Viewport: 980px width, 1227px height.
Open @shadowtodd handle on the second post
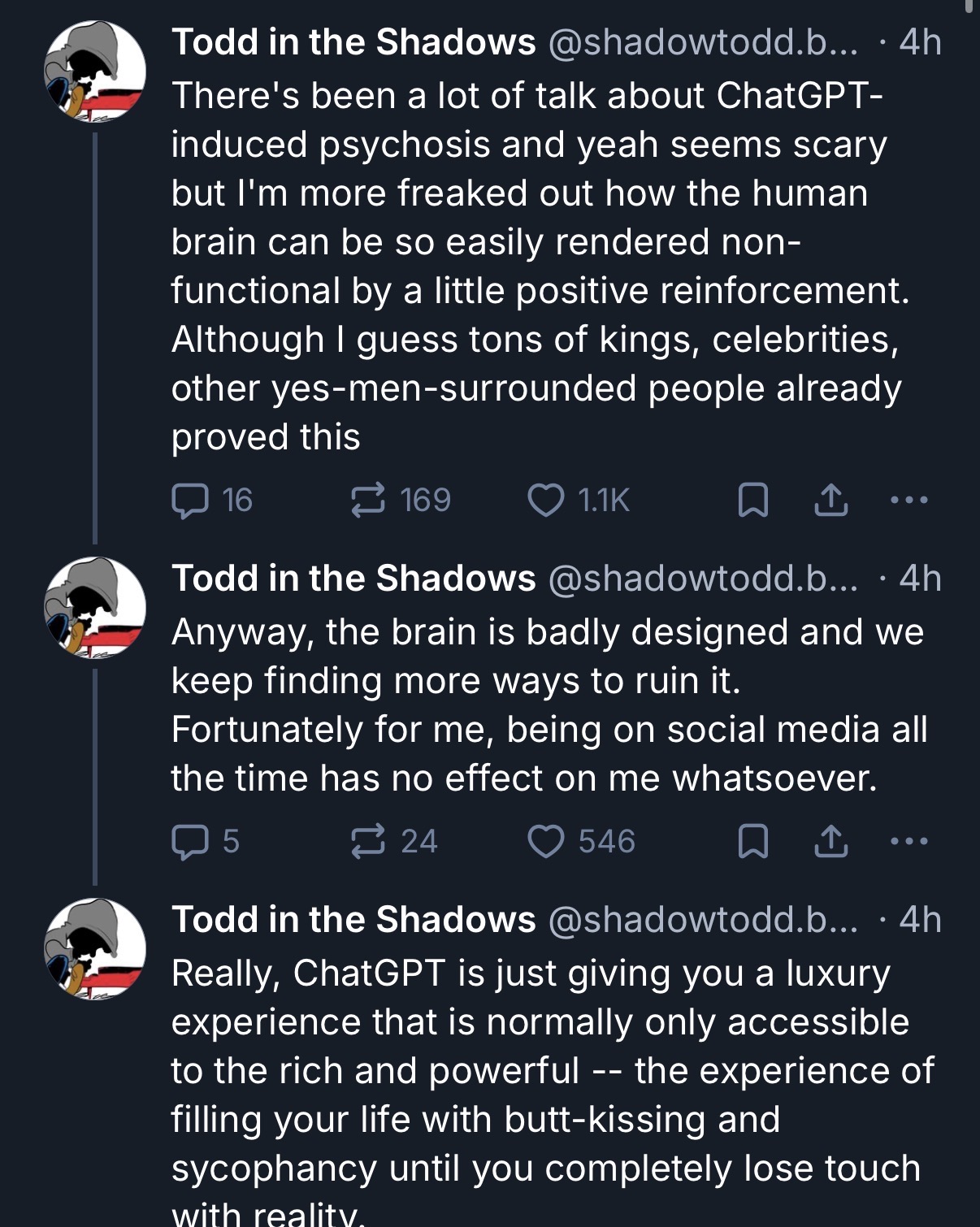703,579
